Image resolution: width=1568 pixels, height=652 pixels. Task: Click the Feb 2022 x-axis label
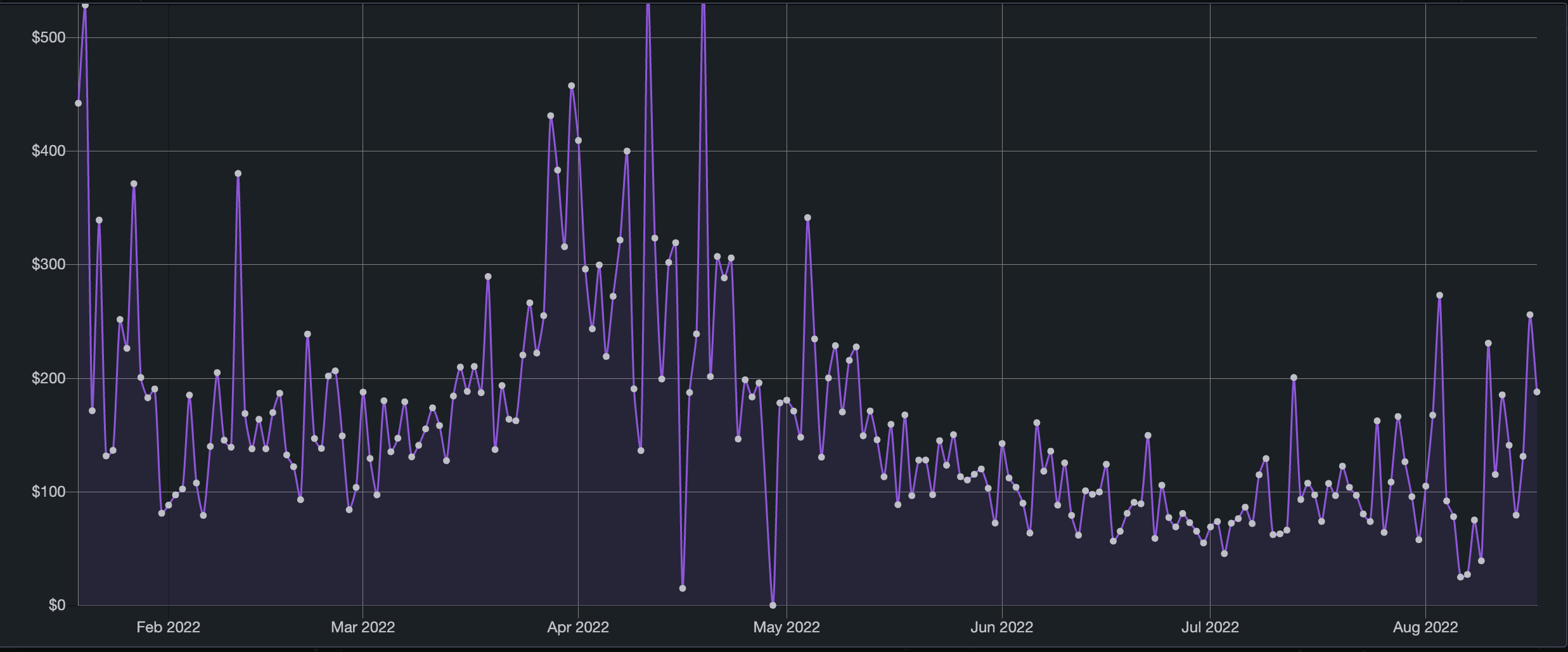tap(168, 627)
